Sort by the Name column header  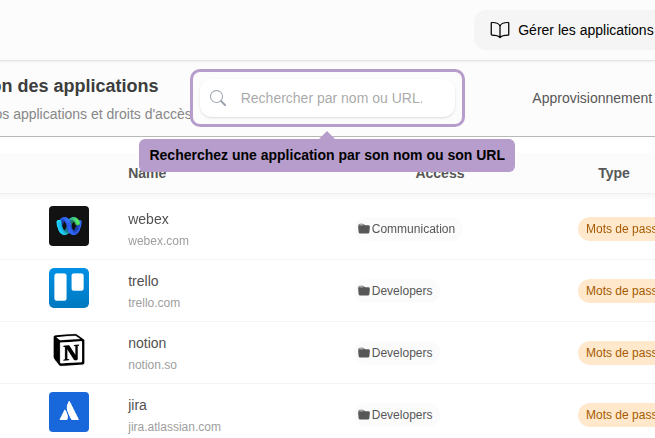147,173
